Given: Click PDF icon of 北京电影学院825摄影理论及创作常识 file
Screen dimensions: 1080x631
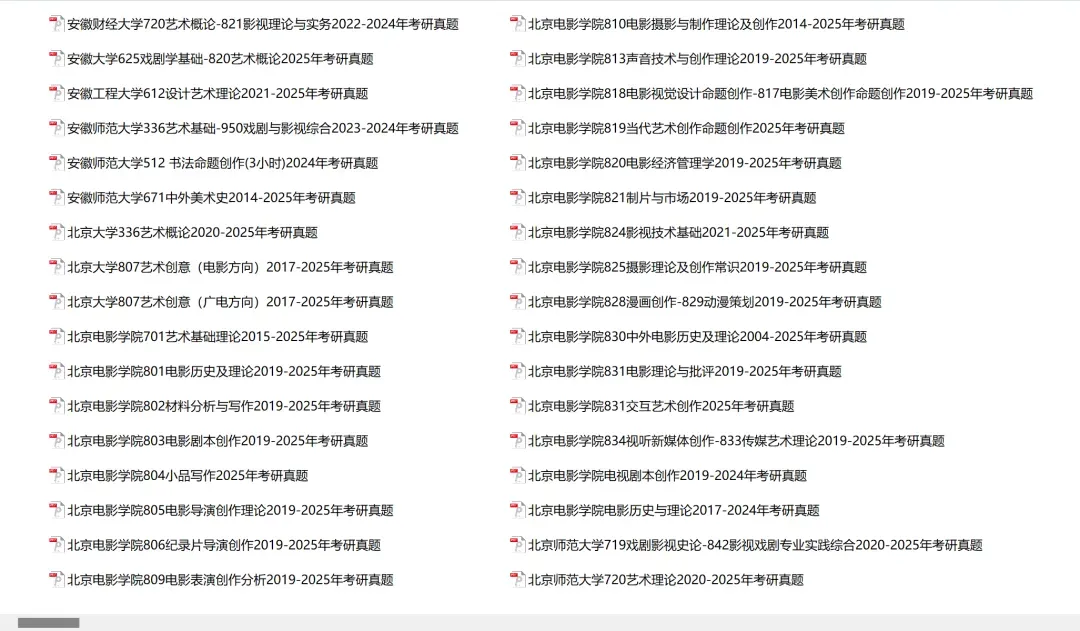Looking at the screenshot, I should [517, 267].
